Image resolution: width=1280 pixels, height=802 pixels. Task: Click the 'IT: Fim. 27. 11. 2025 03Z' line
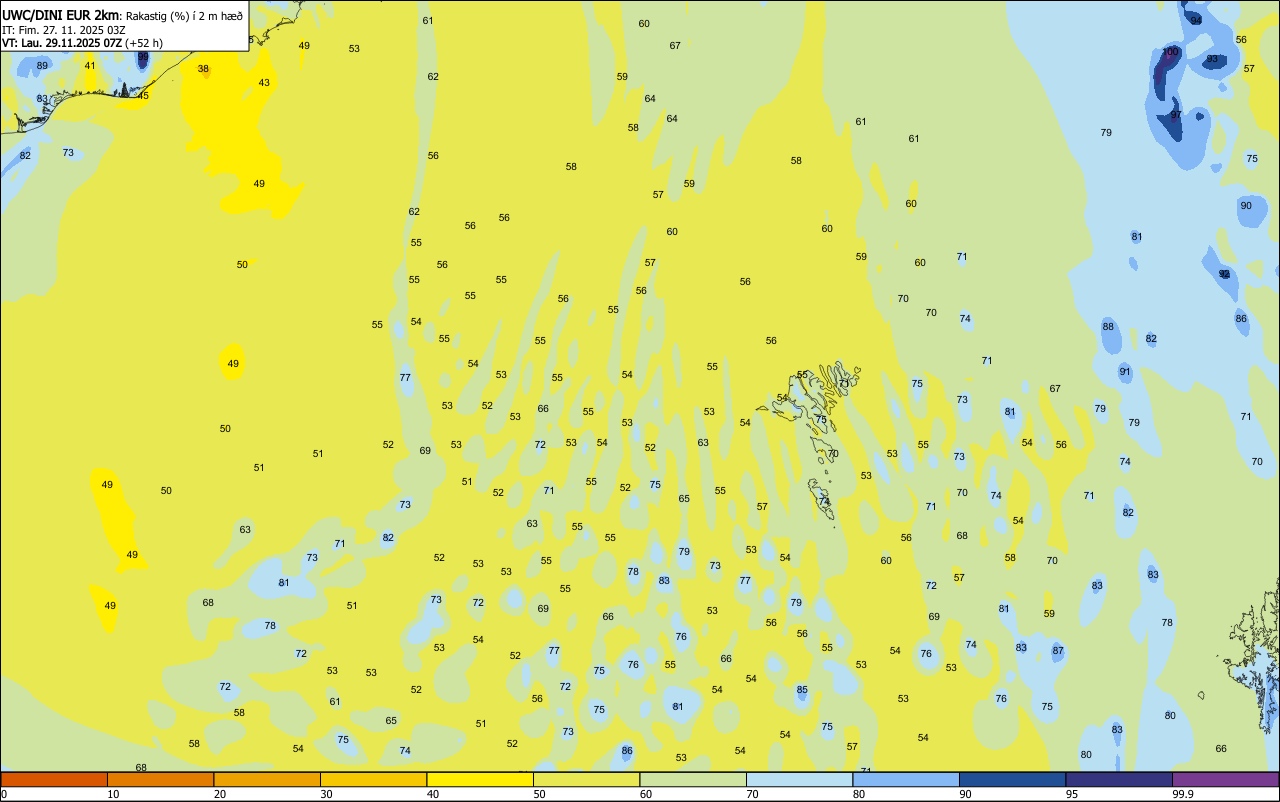point(63,30)
